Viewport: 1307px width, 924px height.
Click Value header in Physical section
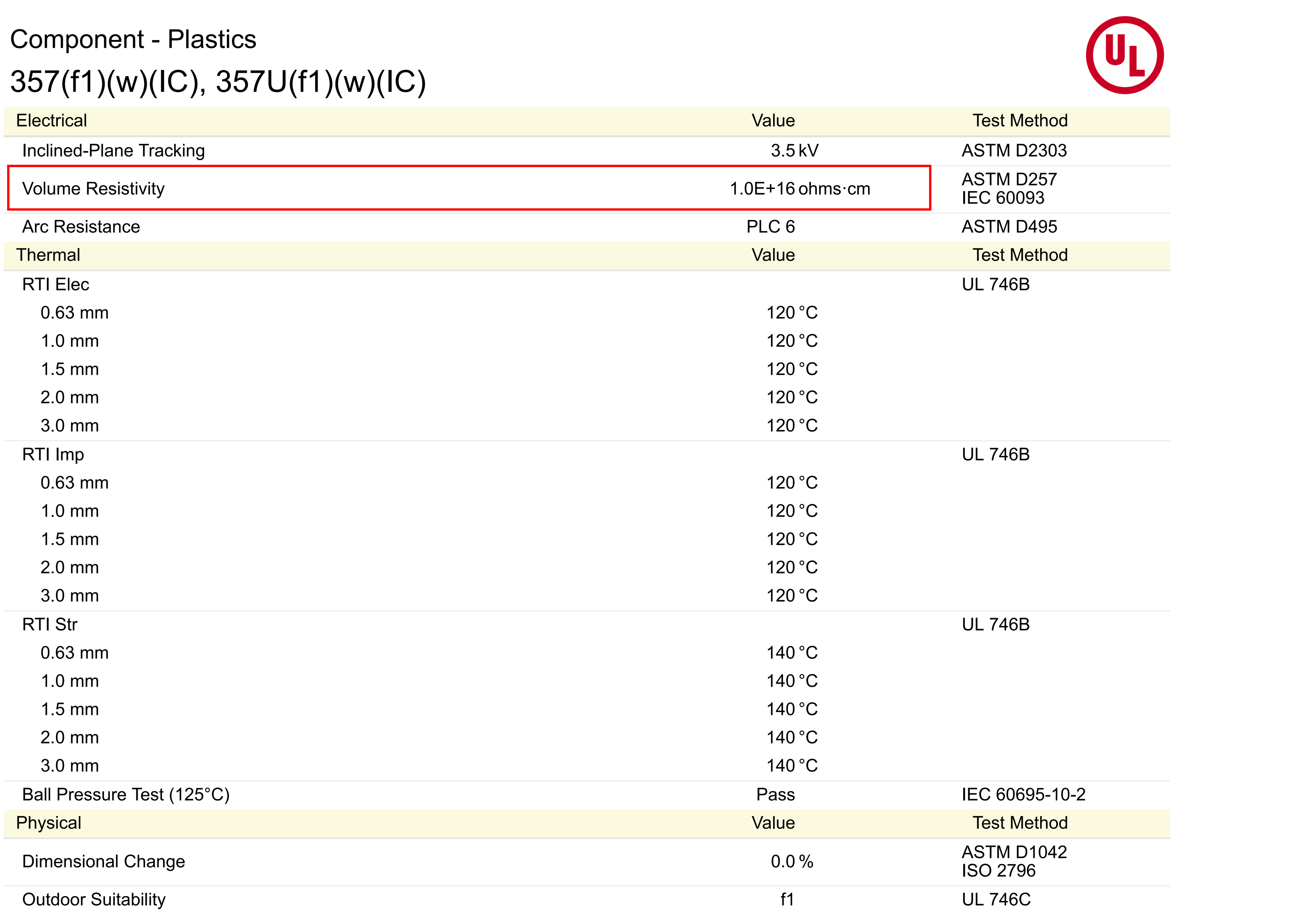pos(773,823)
